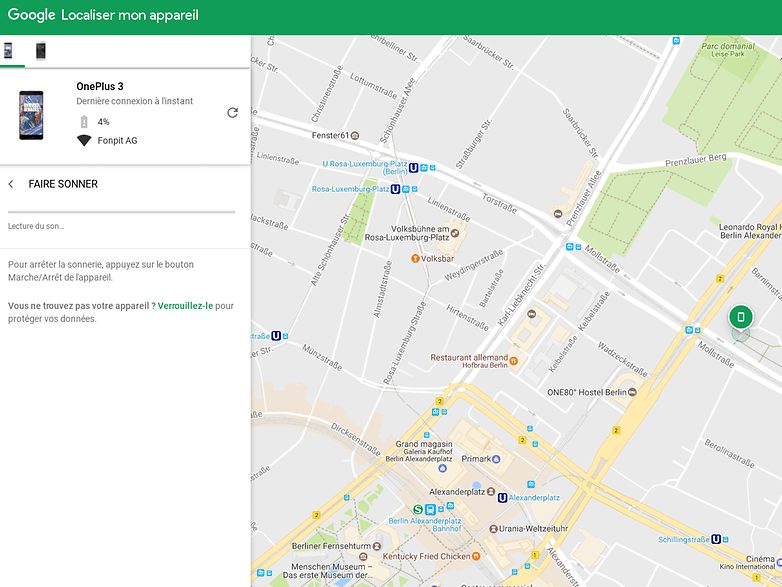The image size is (782, 587).
Task: Click Galeria Kaufhof Grand magasin marker
Action: click(x=442, y=468)
